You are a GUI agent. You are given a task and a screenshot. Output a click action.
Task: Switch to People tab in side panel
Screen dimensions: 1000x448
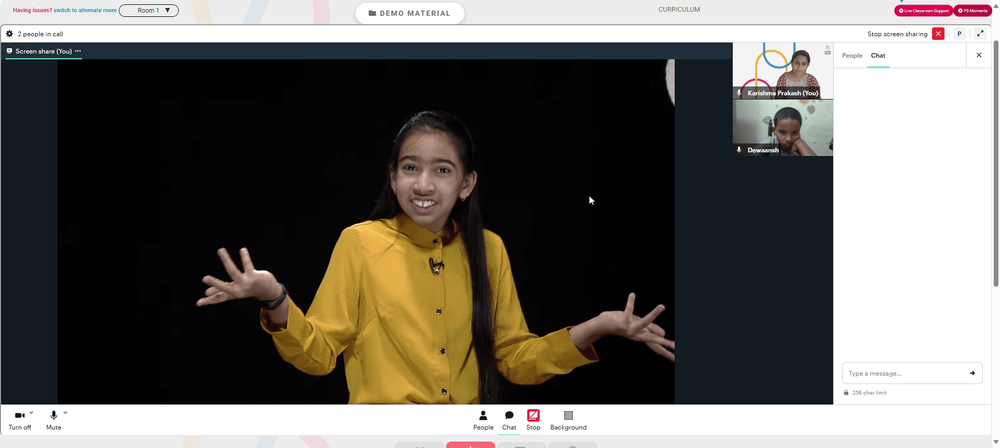point(852,56)
